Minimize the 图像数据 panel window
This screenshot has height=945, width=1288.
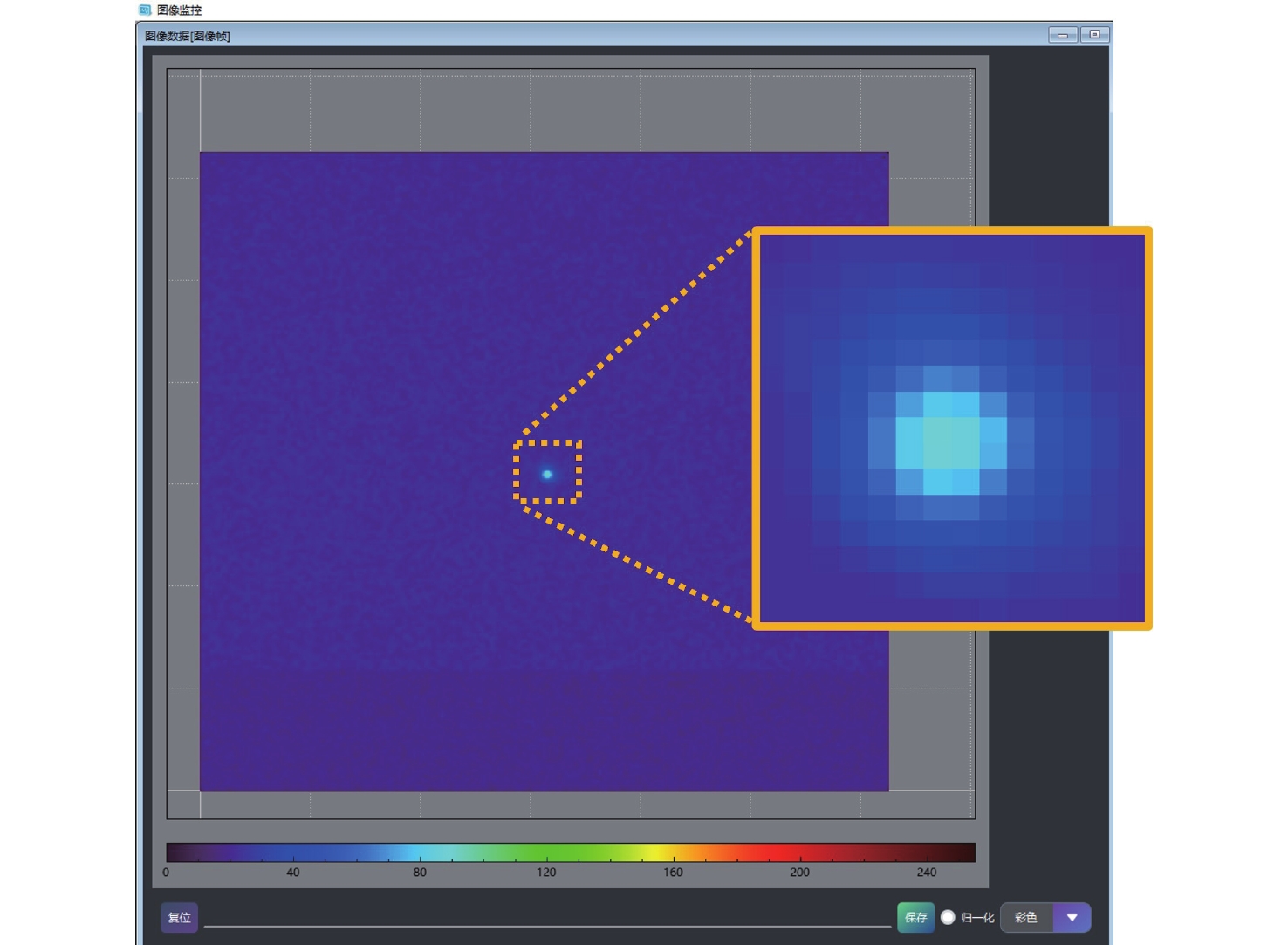tap(1062, 35)
